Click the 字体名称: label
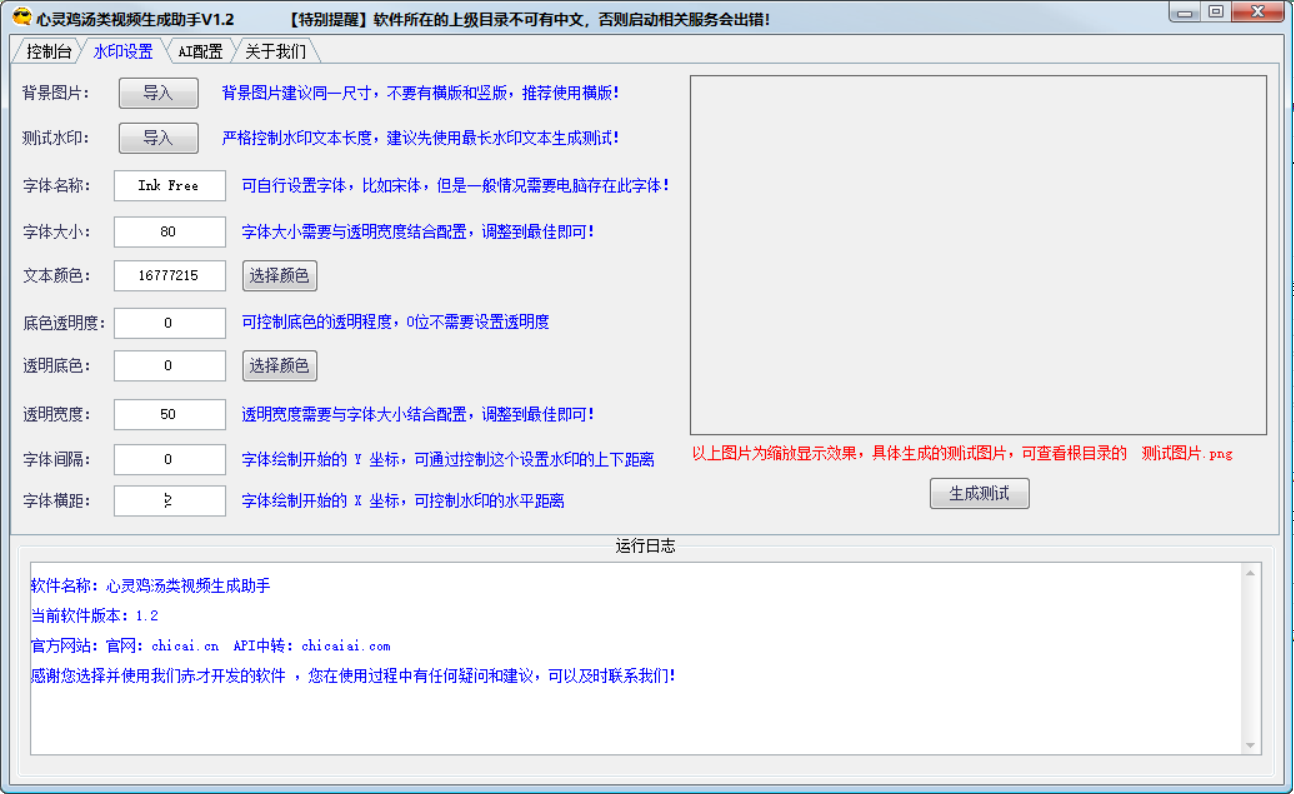1294x794 pixels. [57, 186]
